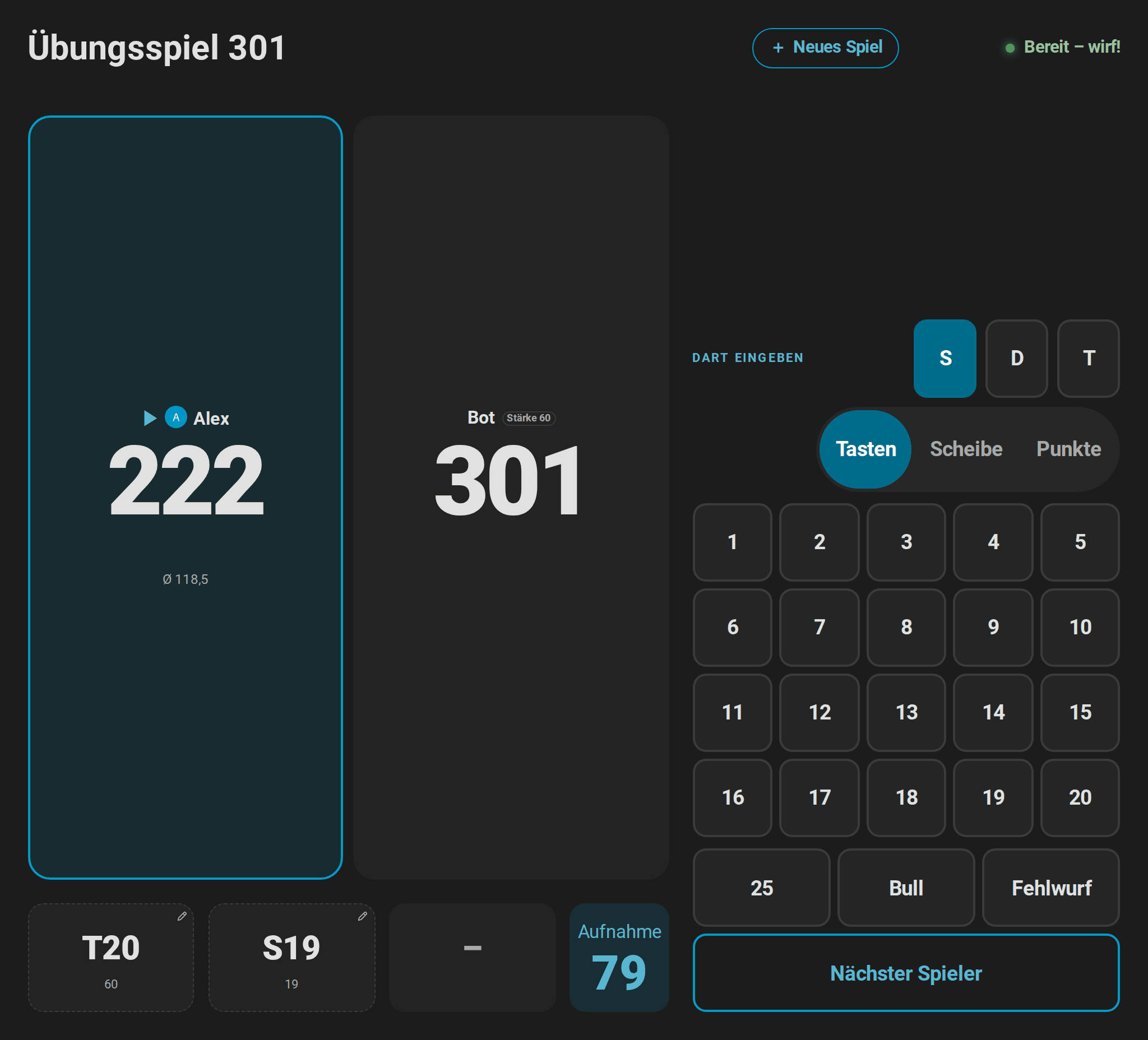The height and width of the screenshot is (1040, 1148).
Task: Tap number key 9
Action: pos(993,627)
